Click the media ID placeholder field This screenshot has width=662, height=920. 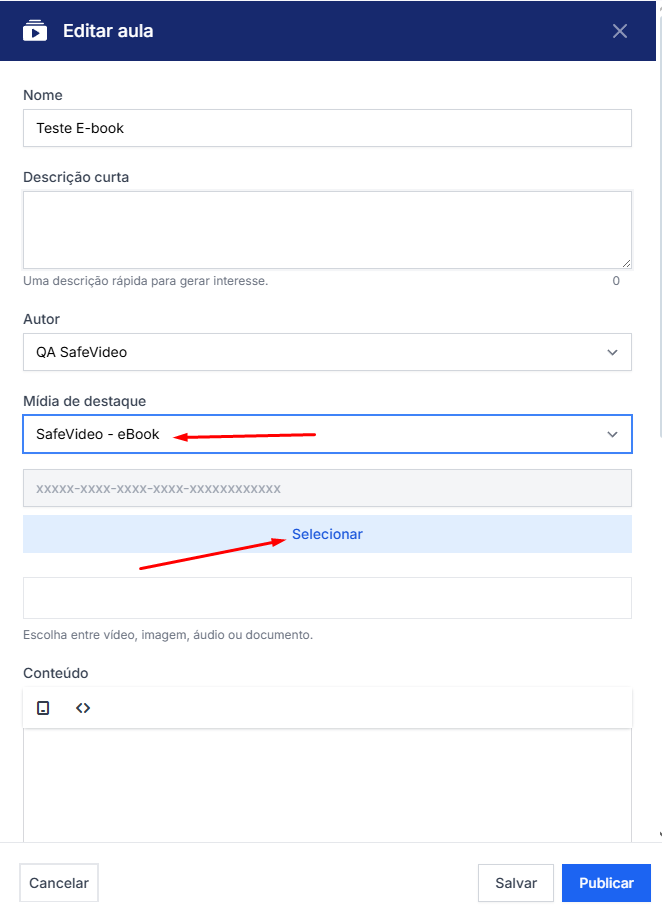[327, 488]
